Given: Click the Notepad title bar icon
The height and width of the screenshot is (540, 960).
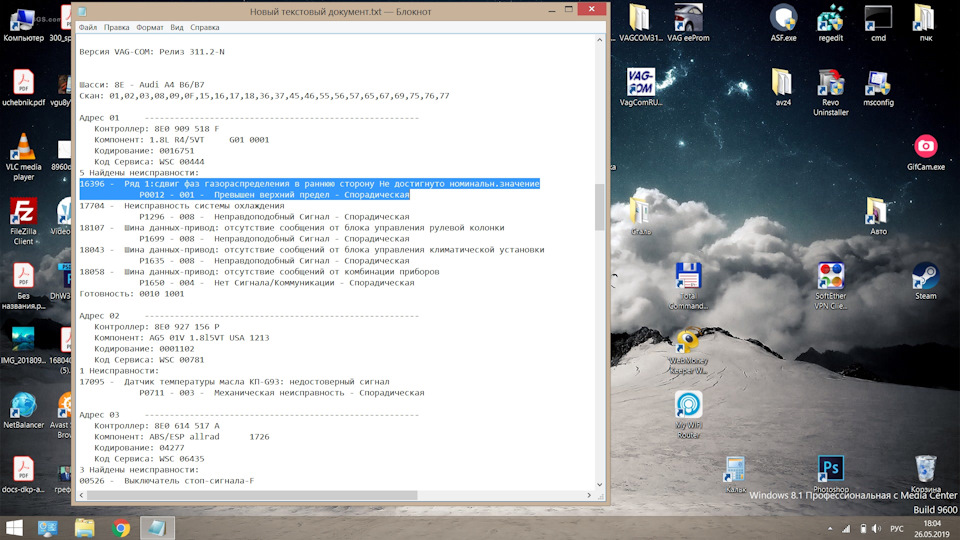Looking at the screenshot, I should click(83, 12).
